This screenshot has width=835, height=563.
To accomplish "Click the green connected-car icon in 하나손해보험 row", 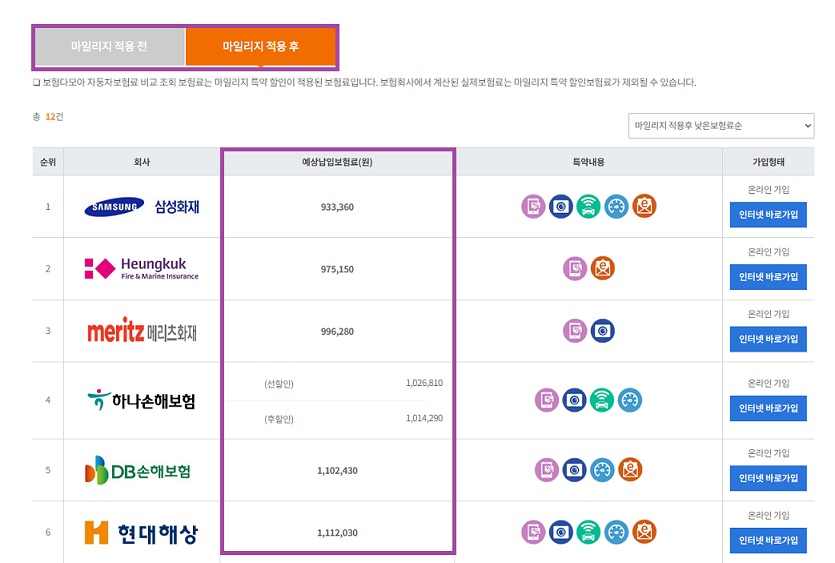I will coord(602,400).
